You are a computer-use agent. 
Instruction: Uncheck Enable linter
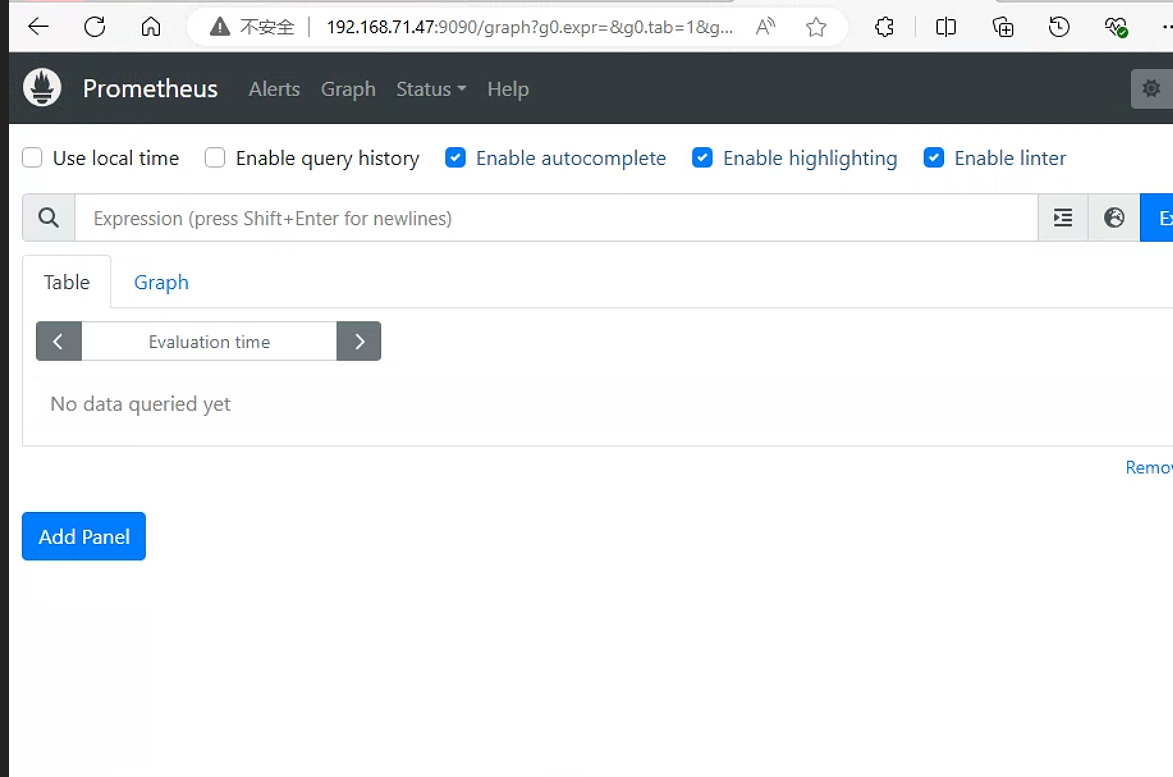coord(934,158)
